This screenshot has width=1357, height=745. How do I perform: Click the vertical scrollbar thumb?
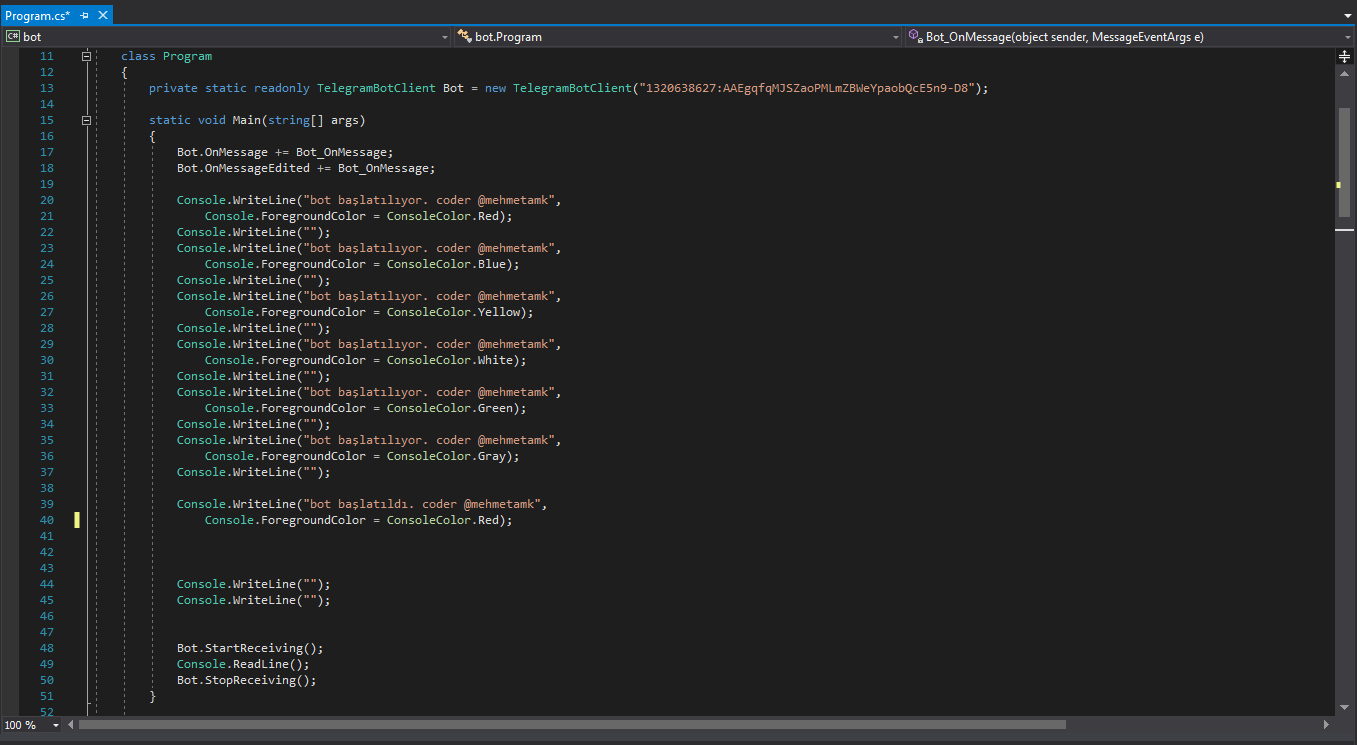pos(1344,160)
